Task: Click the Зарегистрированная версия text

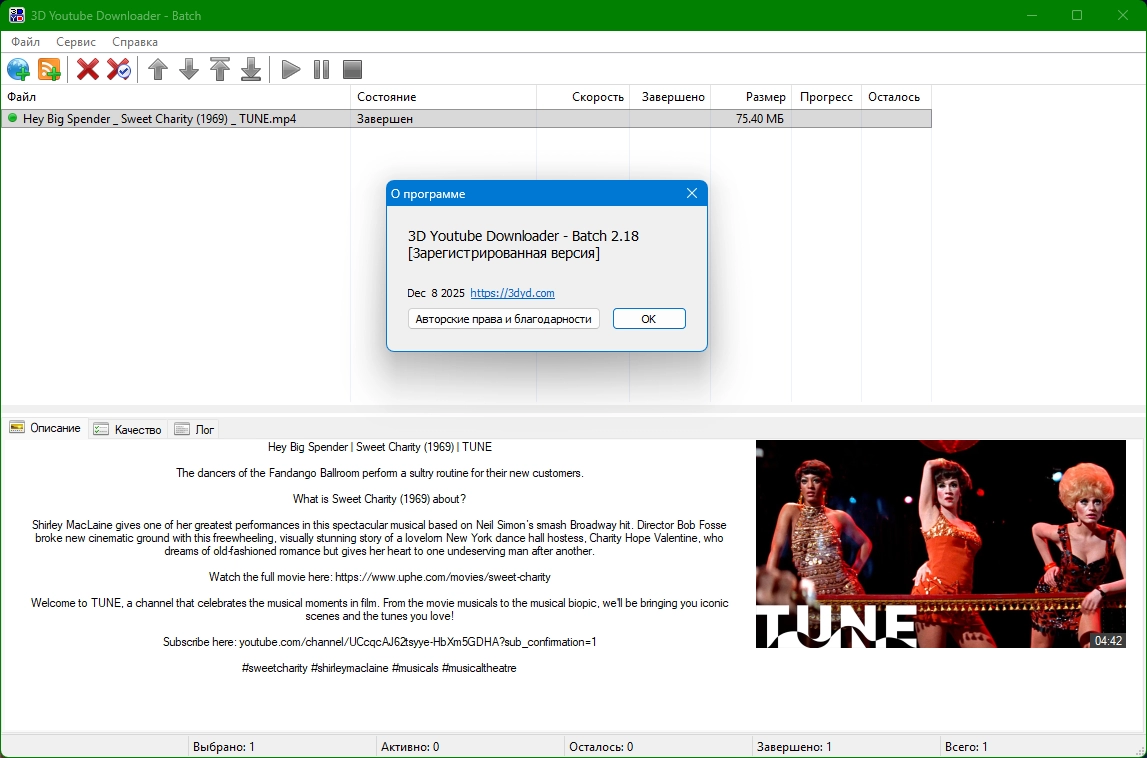Action: pyautogui.click(x=504, y=253)
